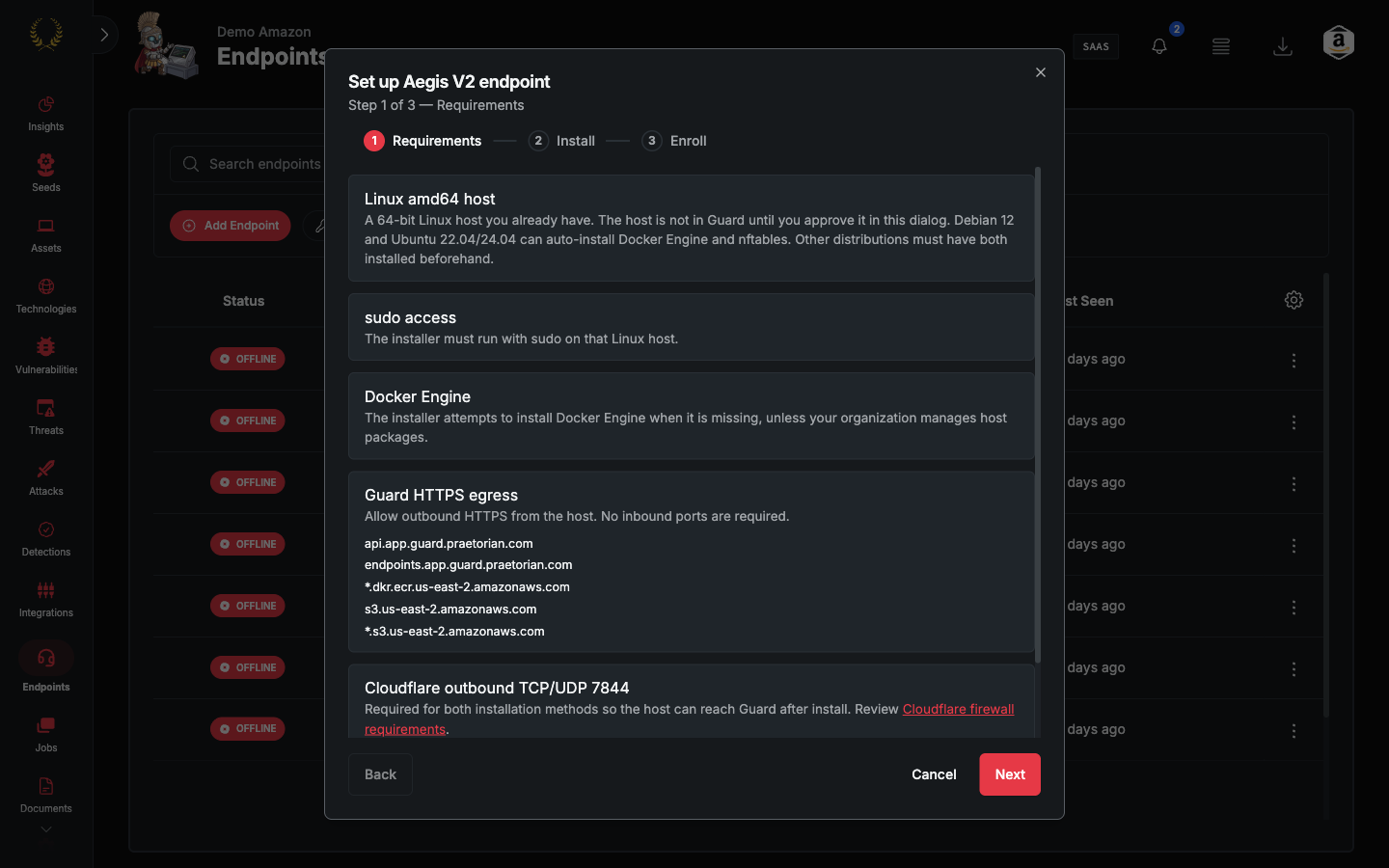Image resolution: width=1389 pixels, height=868 pixels.
Task: Select the Requirements step
Action: pyautogui.click(x=422, y=141)
